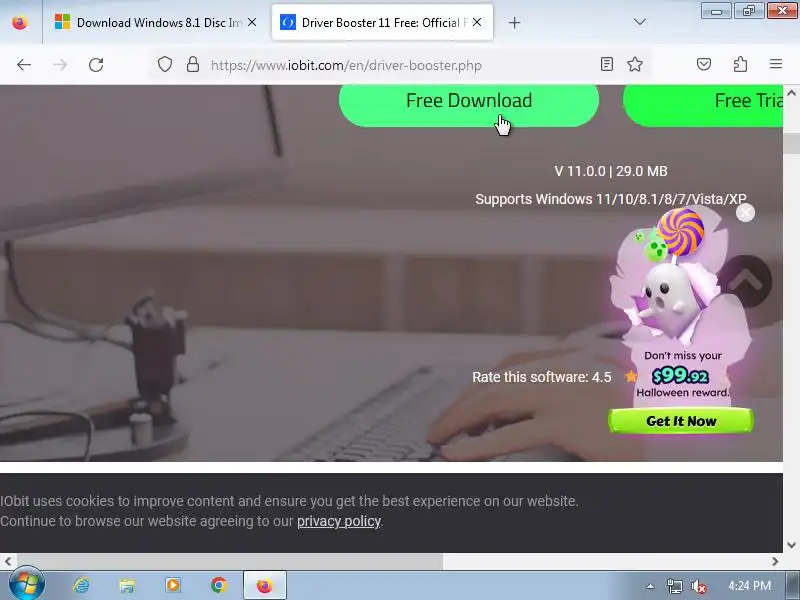
Task: Bookmark this page with the star
Action: tap(635, 64)
